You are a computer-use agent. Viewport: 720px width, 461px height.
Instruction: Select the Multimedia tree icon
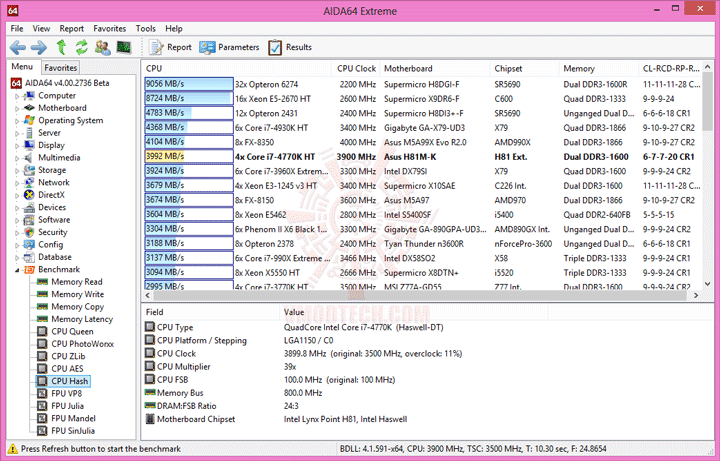(x=29, y=157)
